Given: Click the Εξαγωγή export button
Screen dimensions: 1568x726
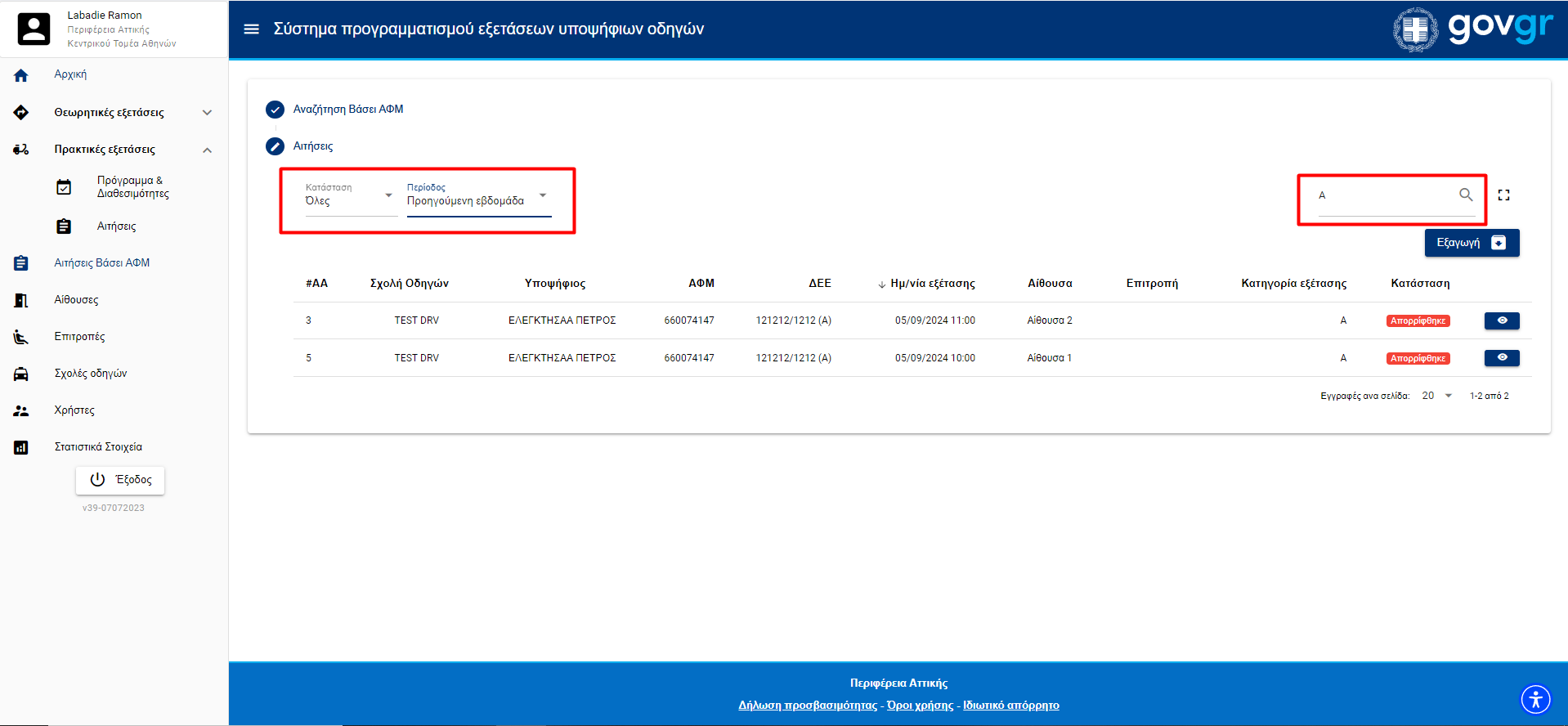Looking at the screenshot, I should (x=1471, y=243).
